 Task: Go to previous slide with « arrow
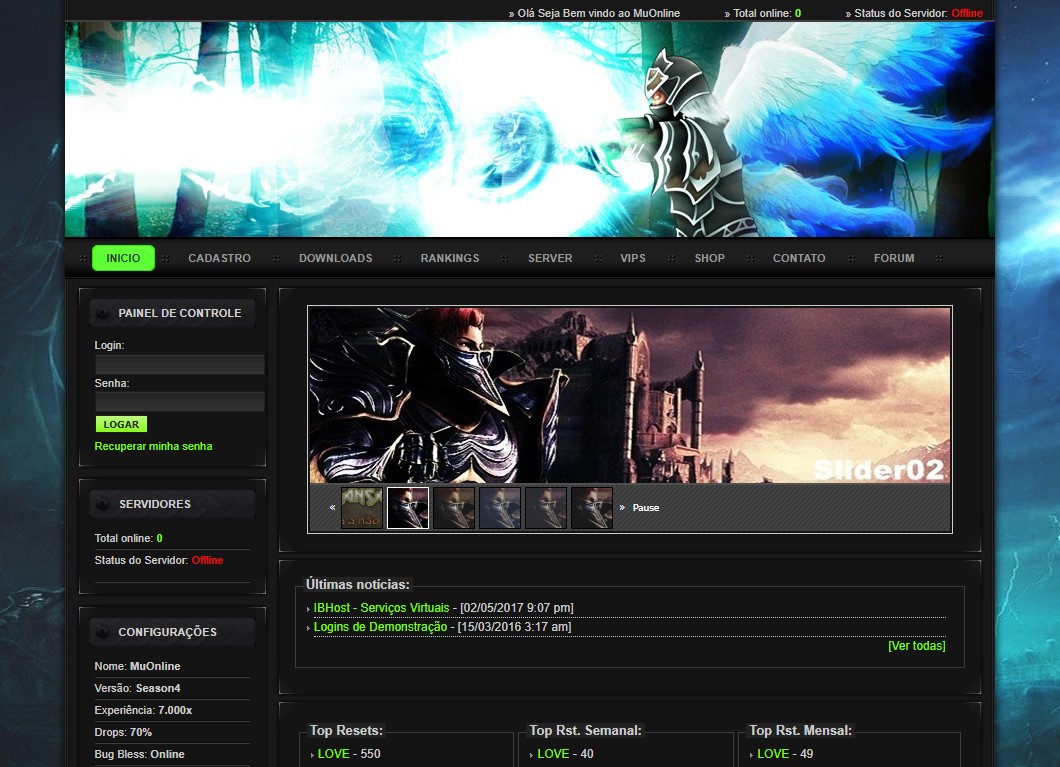pos(332,508)
